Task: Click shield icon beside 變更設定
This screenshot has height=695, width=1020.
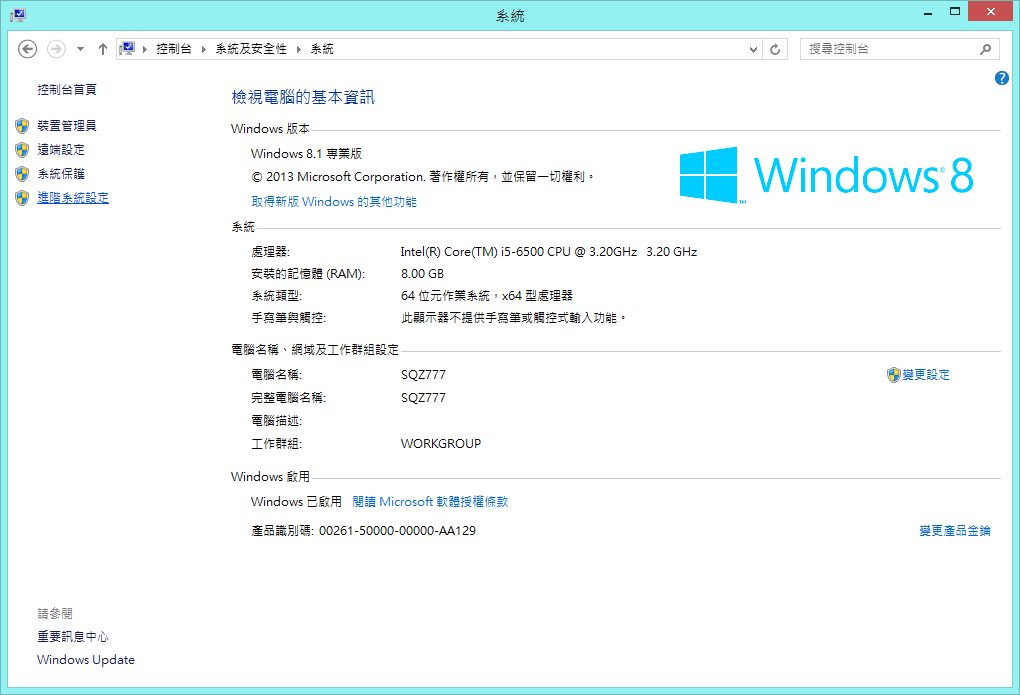Action: click(x=893, y=375)
